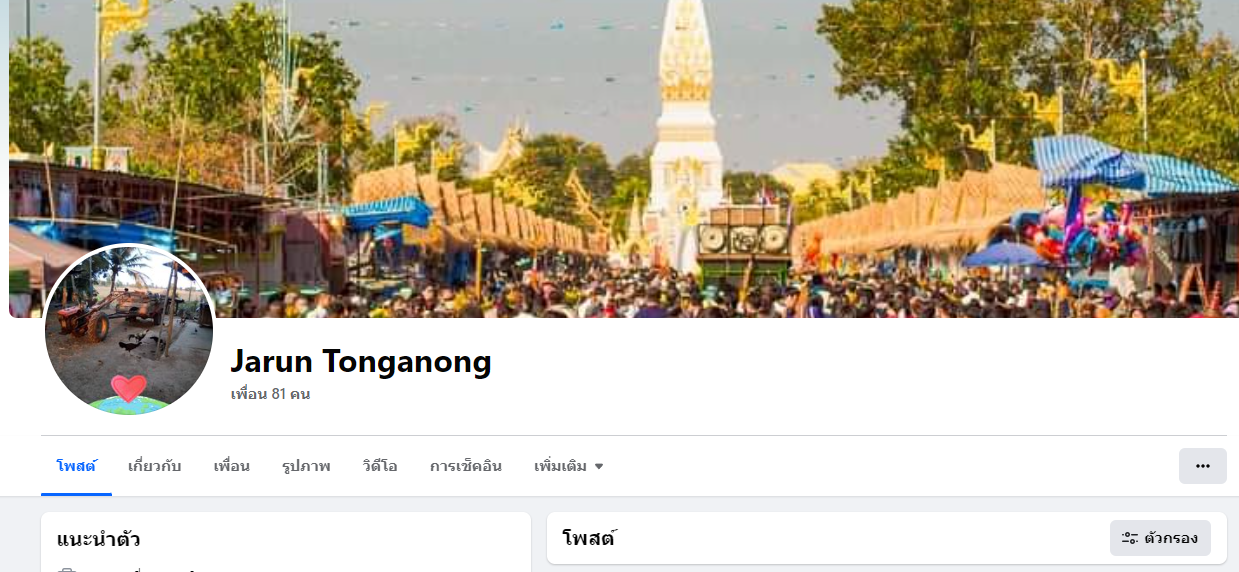Click the downward arrow next to เพิ่มเติม

click(599, 466)
